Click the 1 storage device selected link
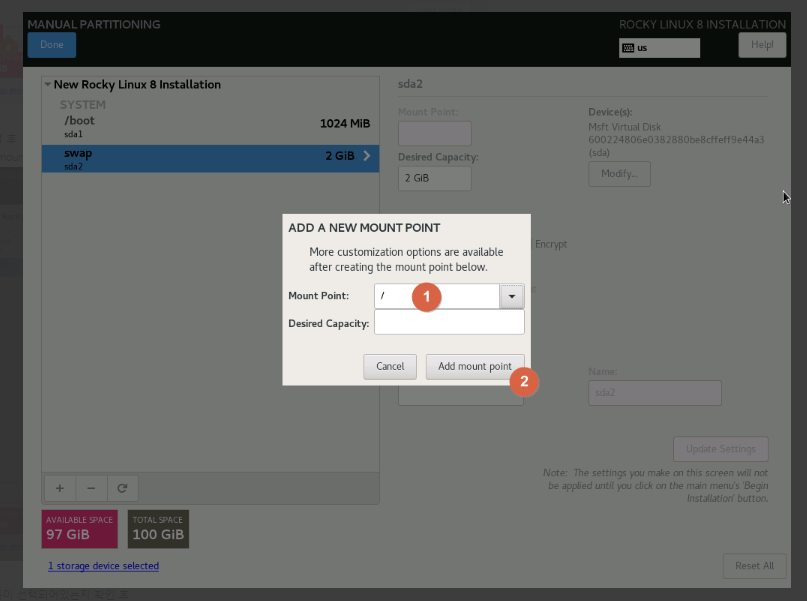 pyautogui.click(x=103, y=565)
